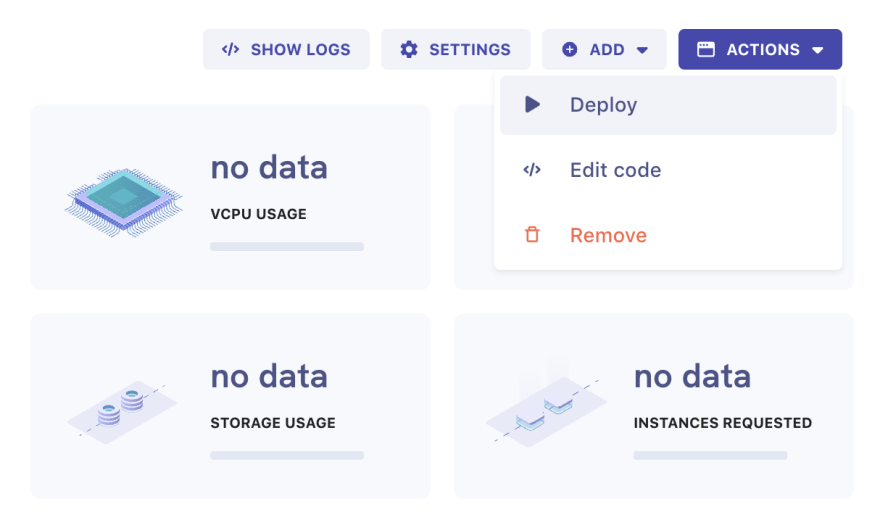Screen dimensions: 880x528
Task: Click 'no data' in instances requested card
Action: [x=692, y=377]
